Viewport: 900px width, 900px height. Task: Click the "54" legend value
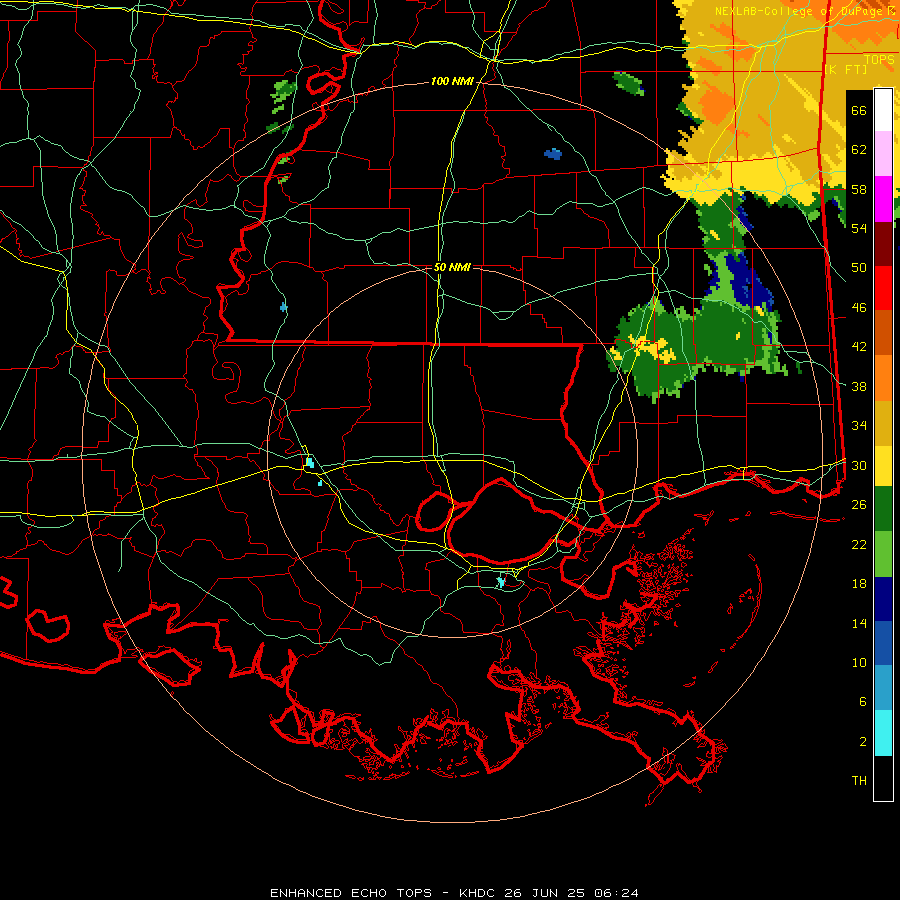(x=859, y=228)
